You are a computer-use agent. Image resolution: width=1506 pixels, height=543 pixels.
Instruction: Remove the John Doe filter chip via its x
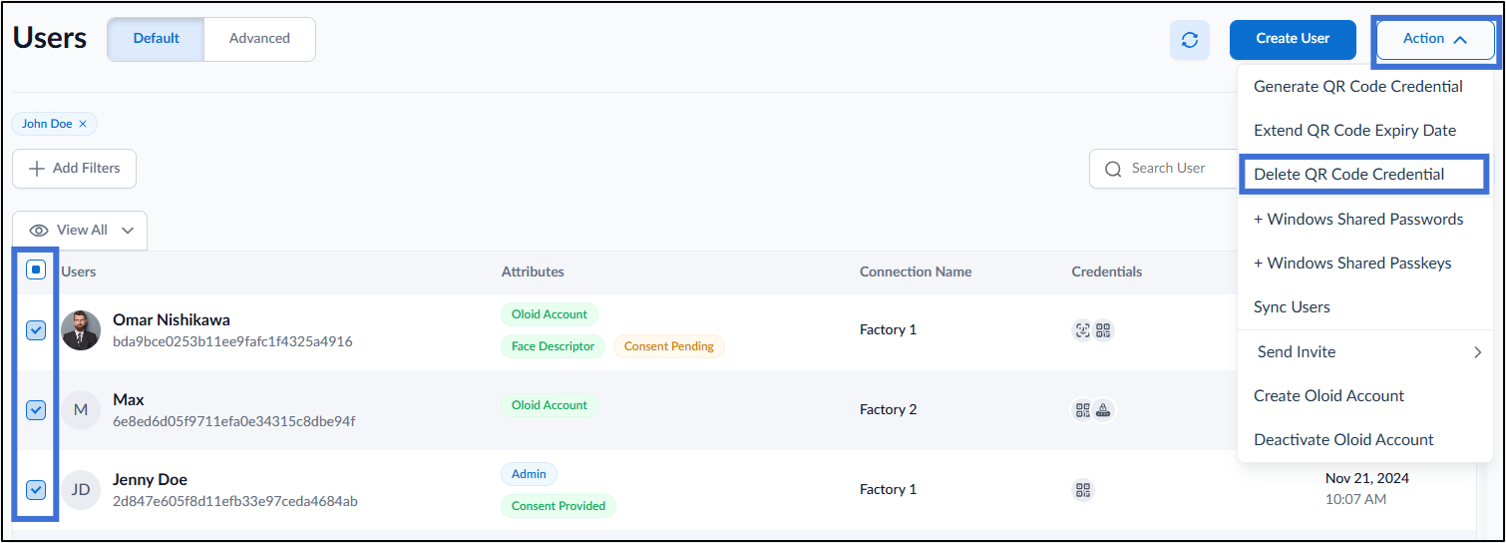(x=83, y=124)
